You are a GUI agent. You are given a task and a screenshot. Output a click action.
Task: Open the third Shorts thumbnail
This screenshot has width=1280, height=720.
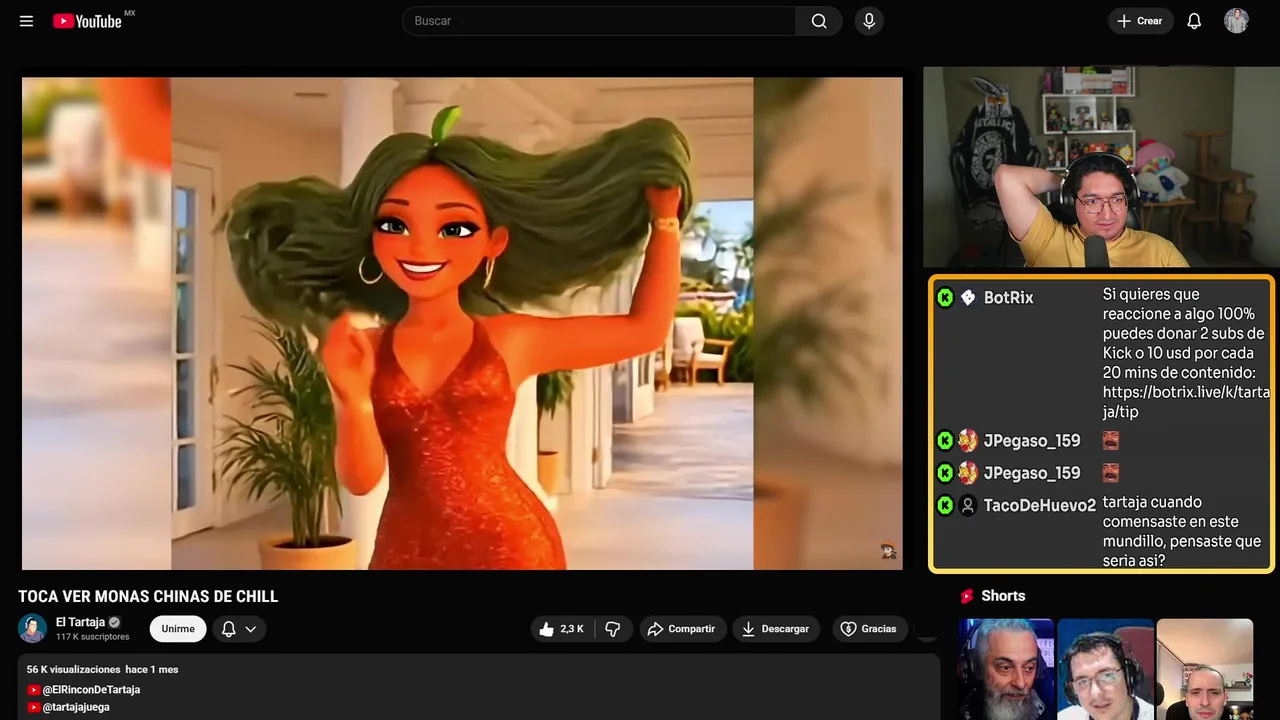click(x=1204, y=669)
